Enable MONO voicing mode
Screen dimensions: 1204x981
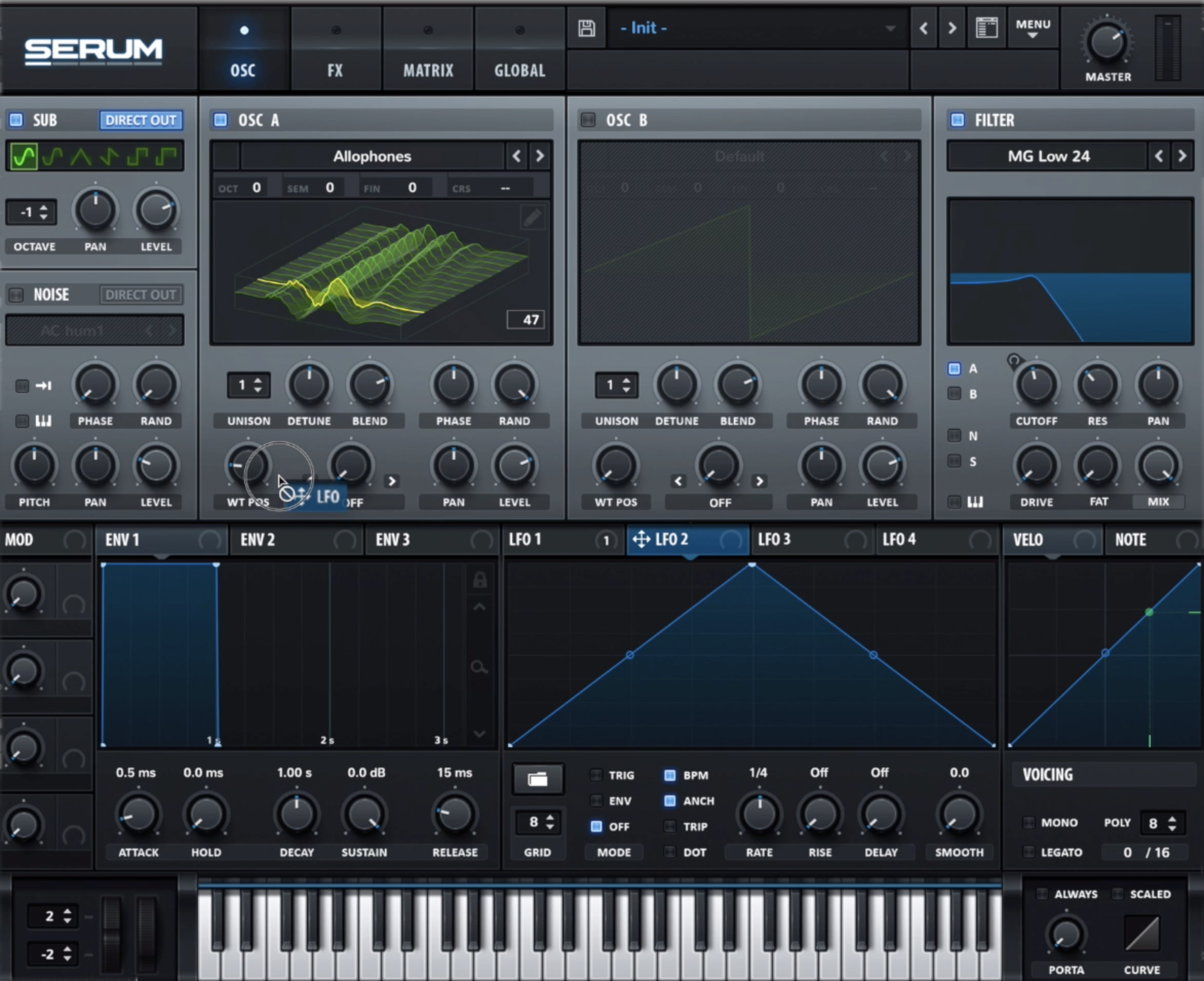pos(1030,823)
